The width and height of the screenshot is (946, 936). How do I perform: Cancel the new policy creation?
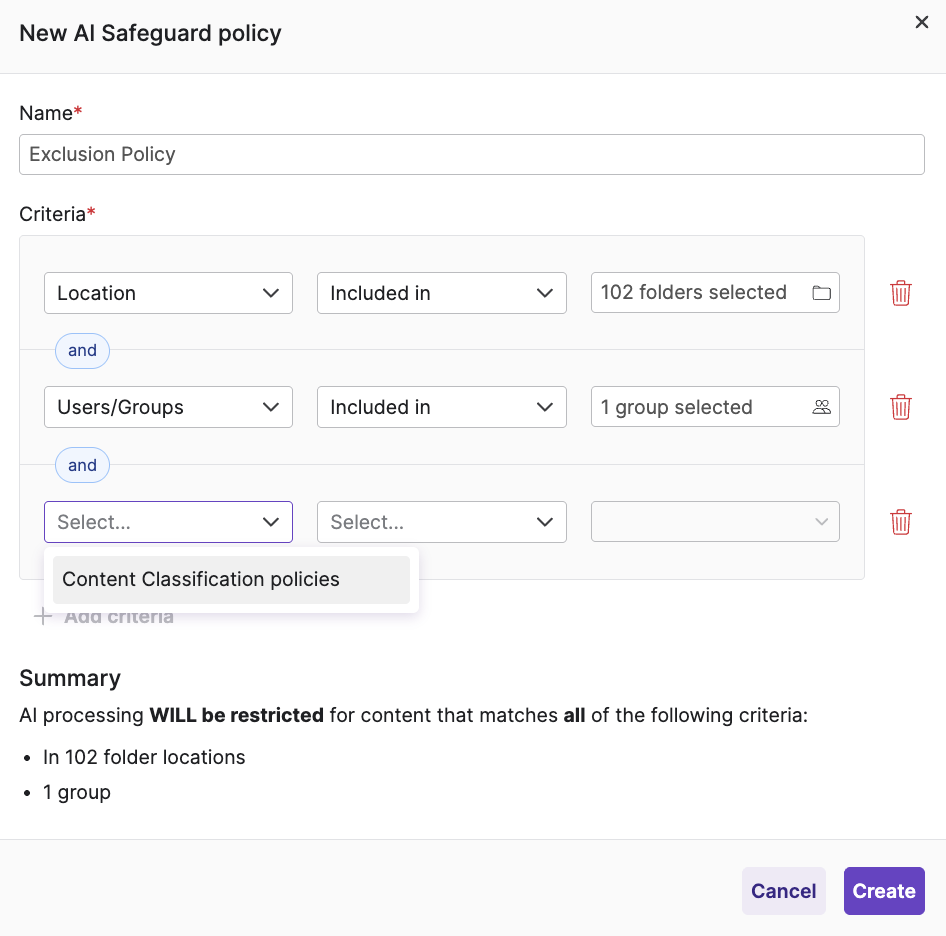(x=783, y=891)
